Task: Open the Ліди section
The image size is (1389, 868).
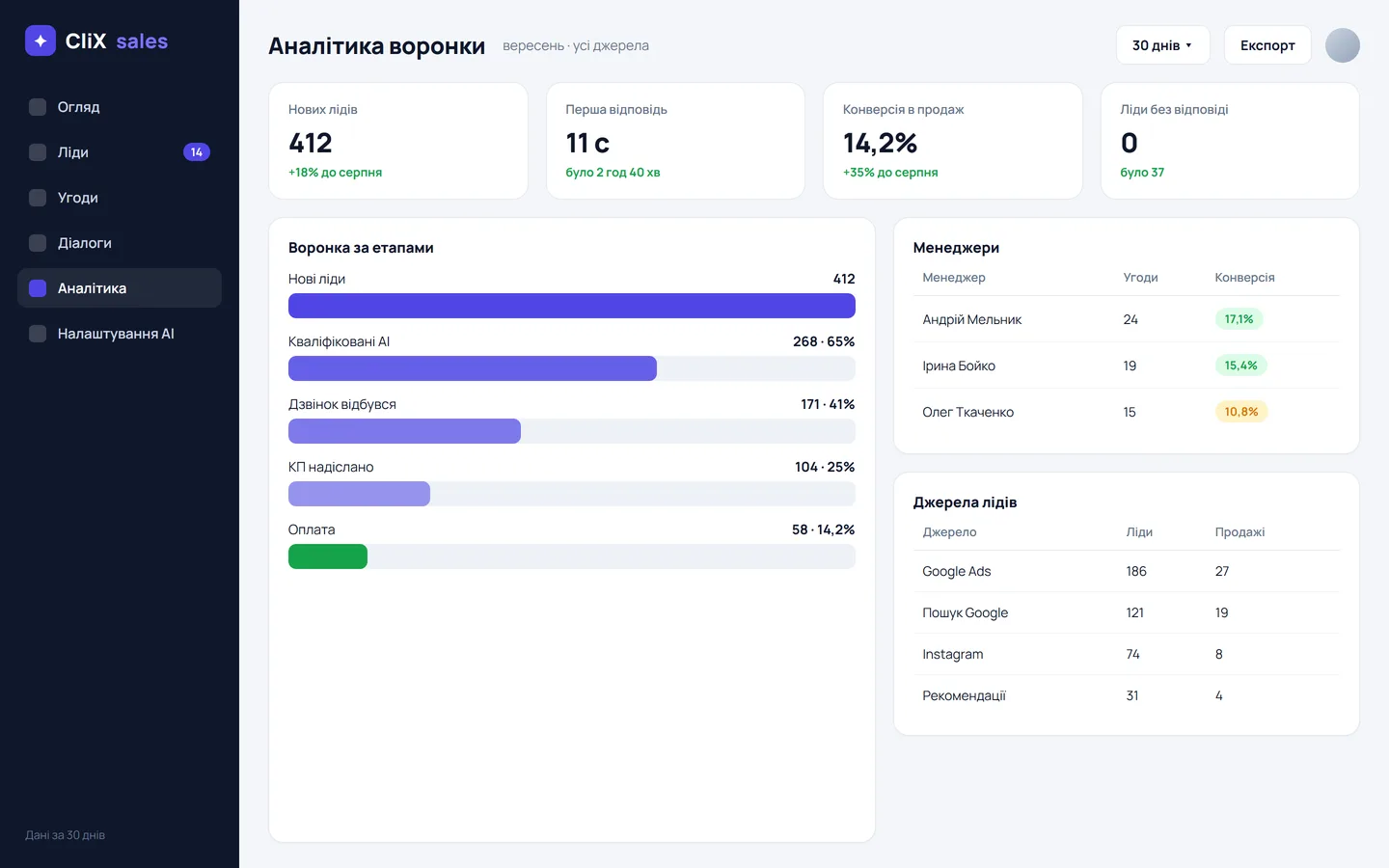Action: (x=120, y=152)
